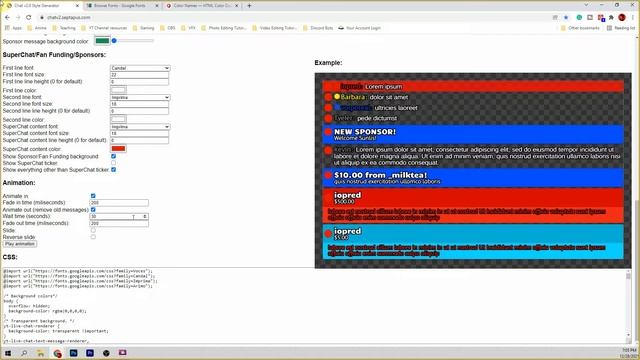Open the Second line color swatch
Screen dimensions: 640x360
118,119
